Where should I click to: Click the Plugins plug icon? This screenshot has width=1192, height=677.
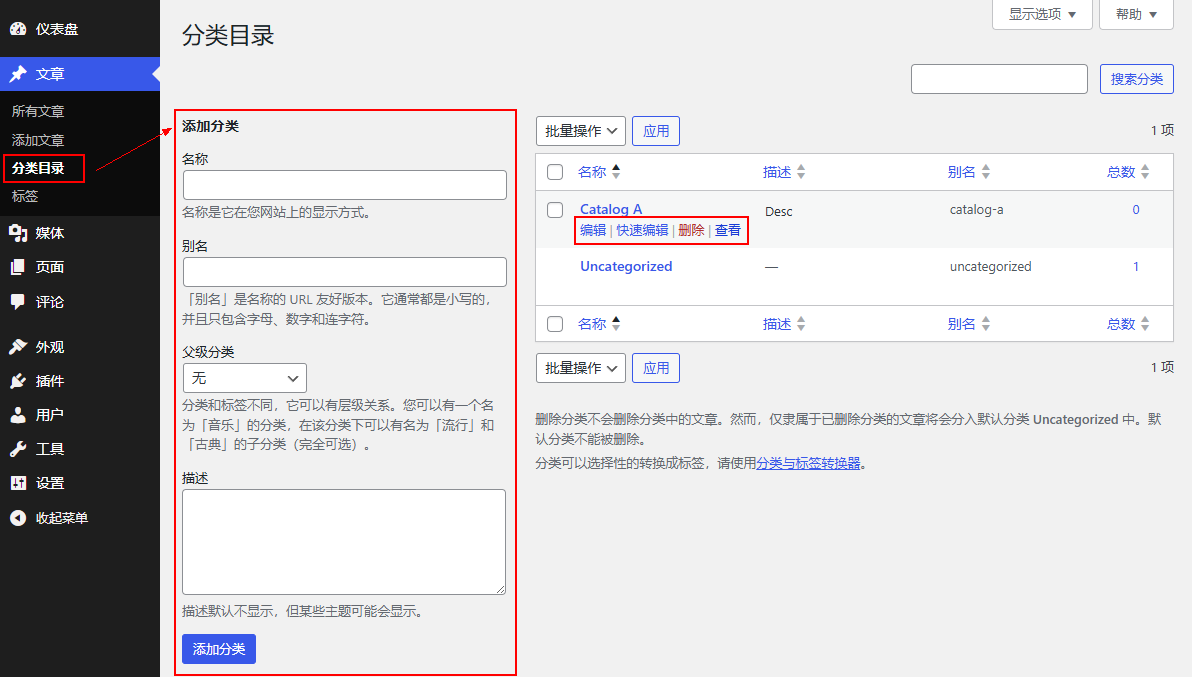pyautogui.click(x=18, y=381)
